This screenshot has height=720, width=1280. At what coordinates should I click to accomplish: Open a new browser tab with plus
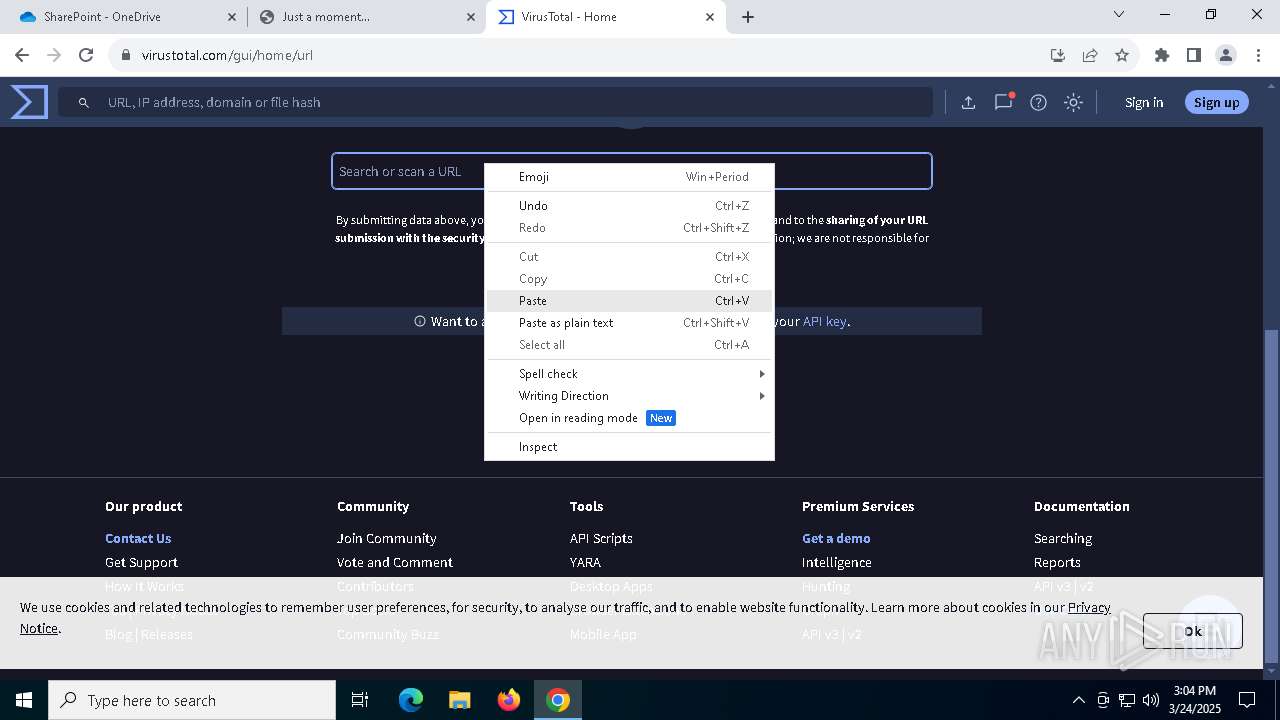coord(748,16)
